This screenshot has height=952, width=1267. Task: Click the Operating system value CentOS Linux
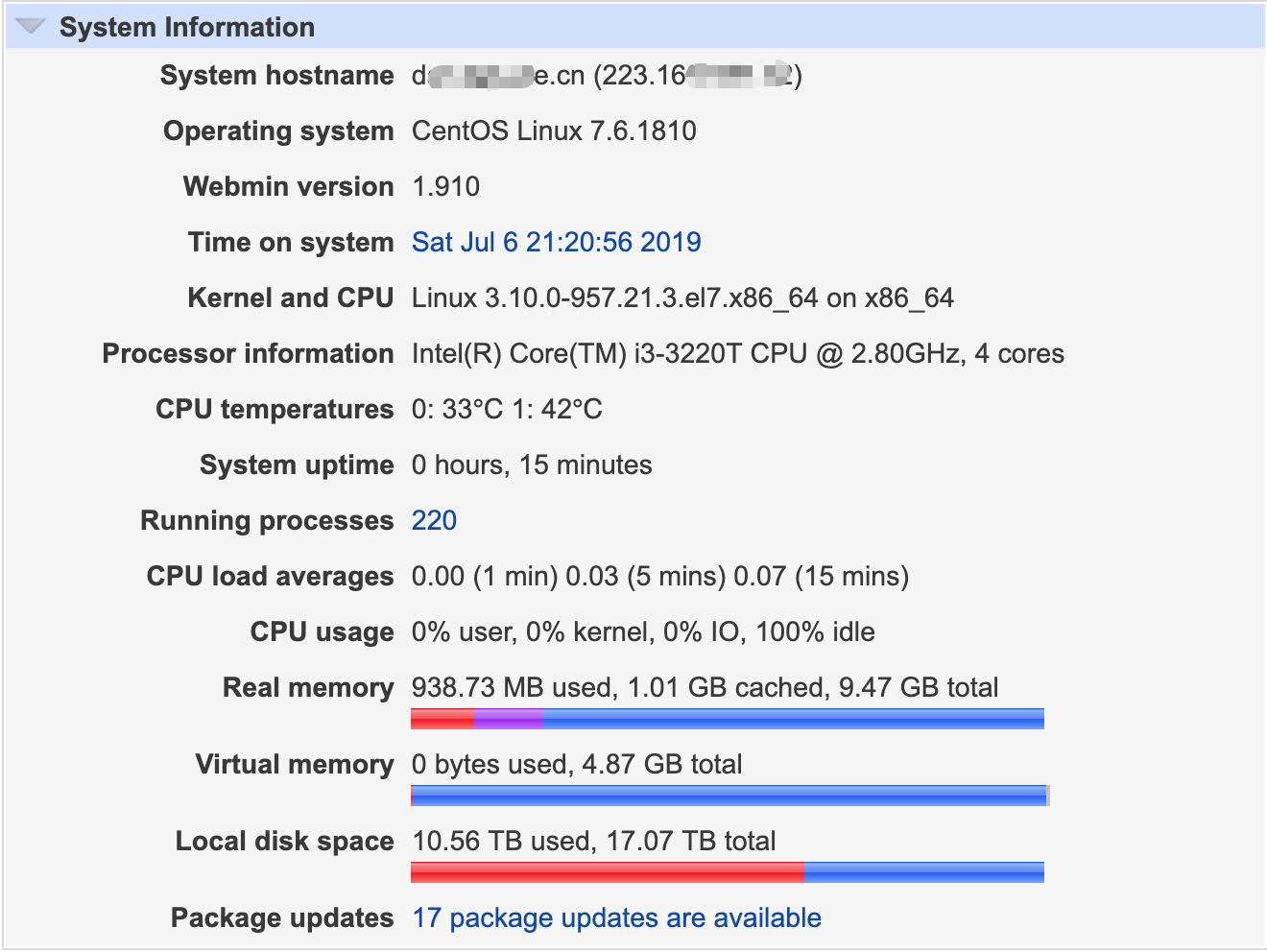click(554, 131)
